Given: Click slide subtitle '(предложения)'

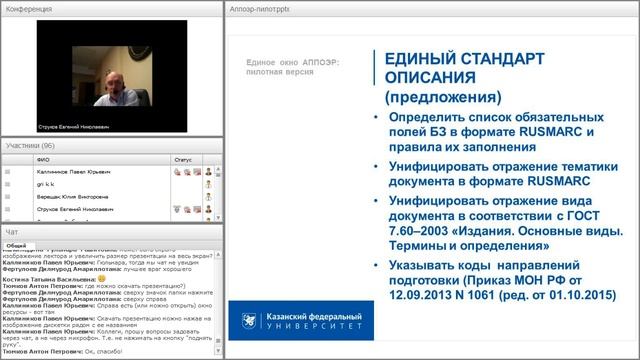Looking at the screenshot, I should (x=443, y=97).
